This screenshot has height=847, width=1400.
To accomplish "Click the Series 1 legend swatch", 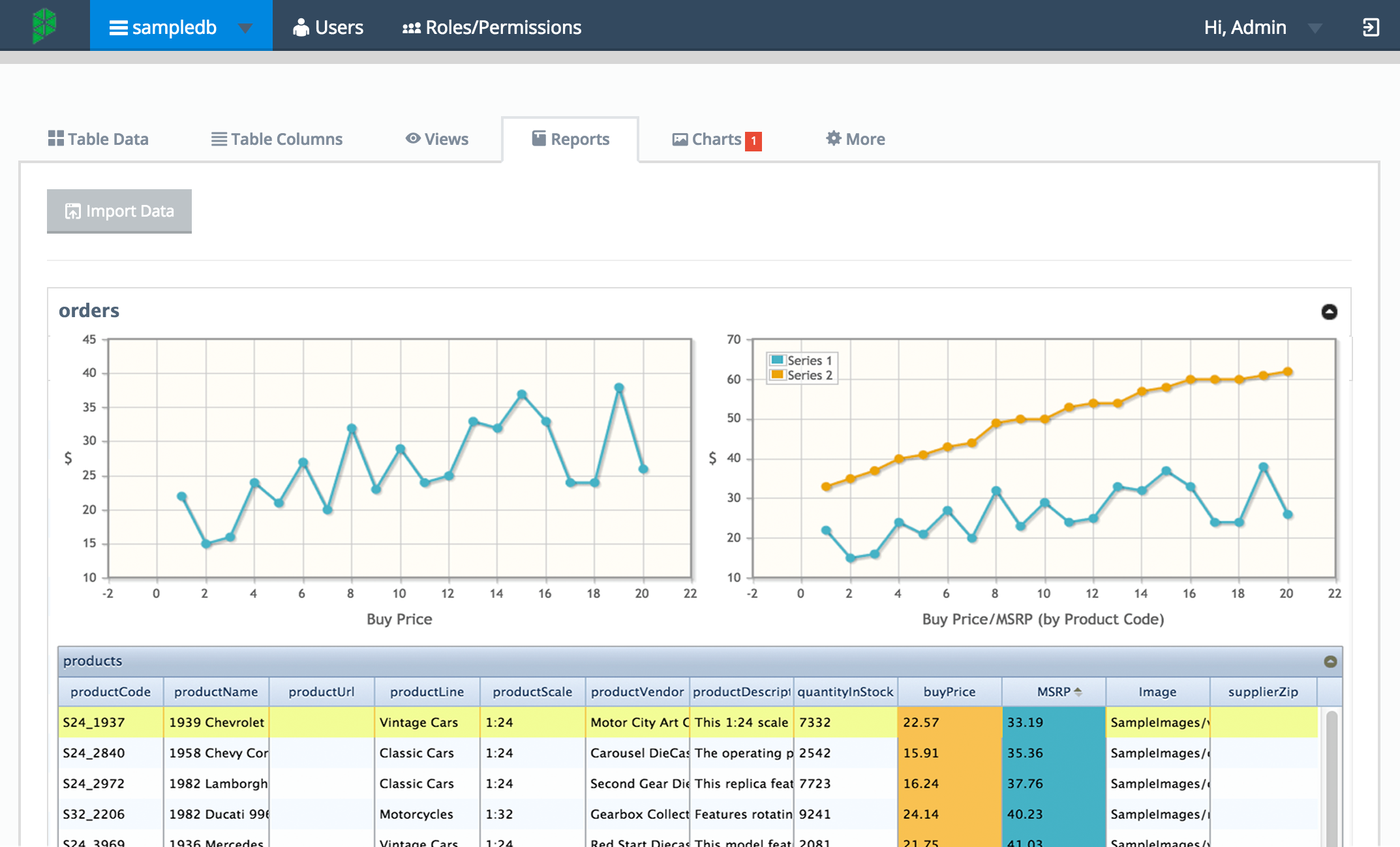I will tap(776, 360).
